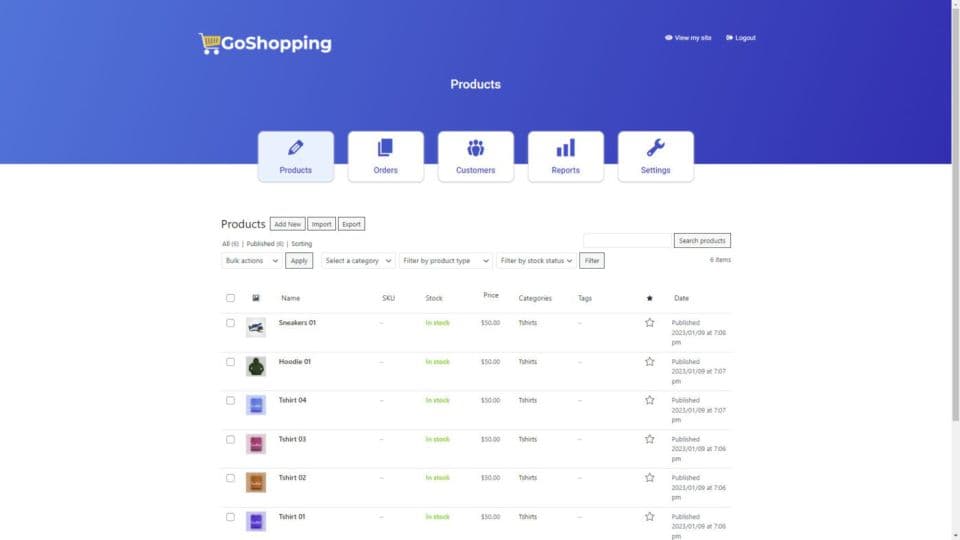960x540 pixels.
Task: Open the Tshirt 03 pink thumbnail
Action: [x=256, y=444]
